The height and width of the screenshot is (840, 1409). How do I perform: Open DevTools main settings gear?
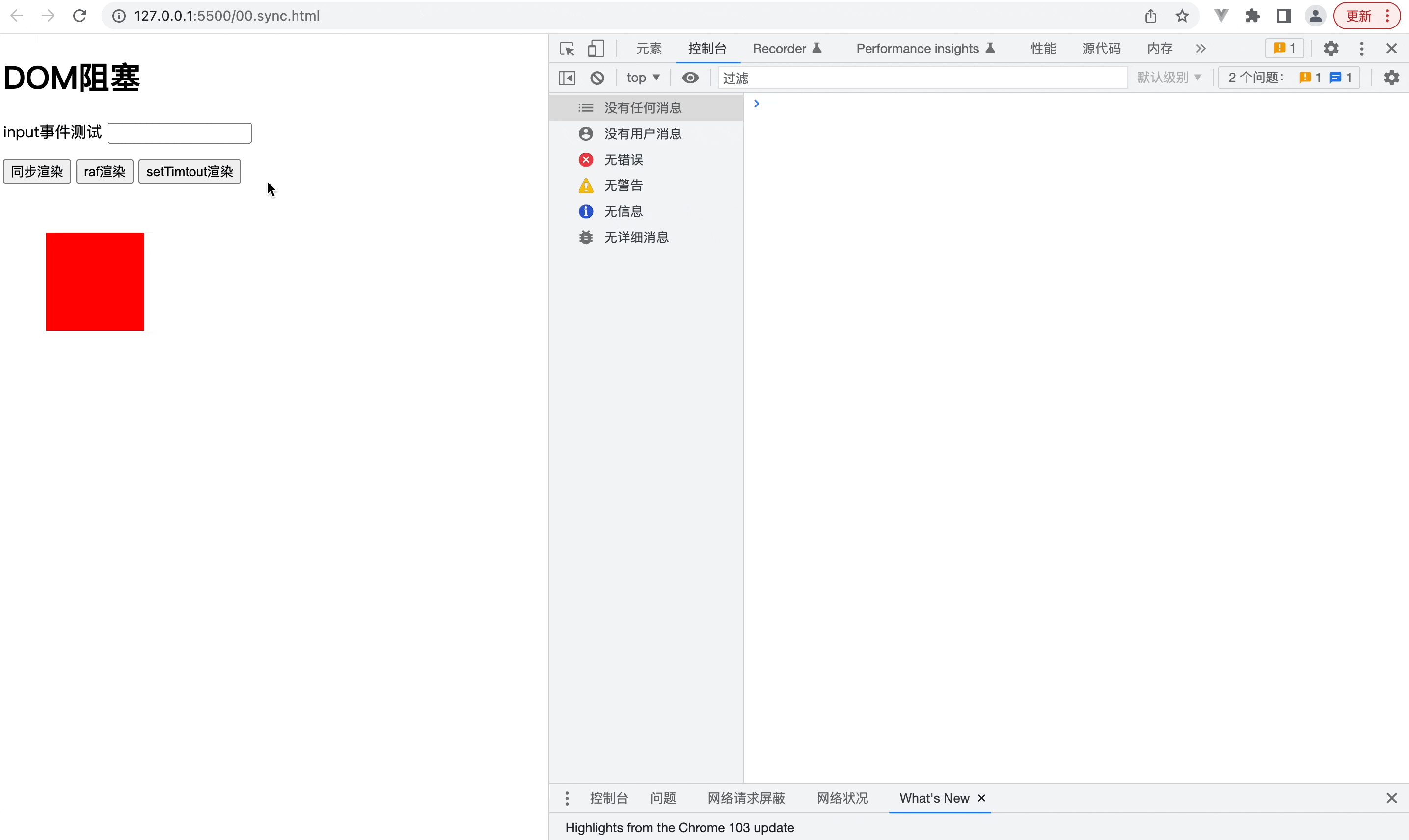[x=1331, y=49]
